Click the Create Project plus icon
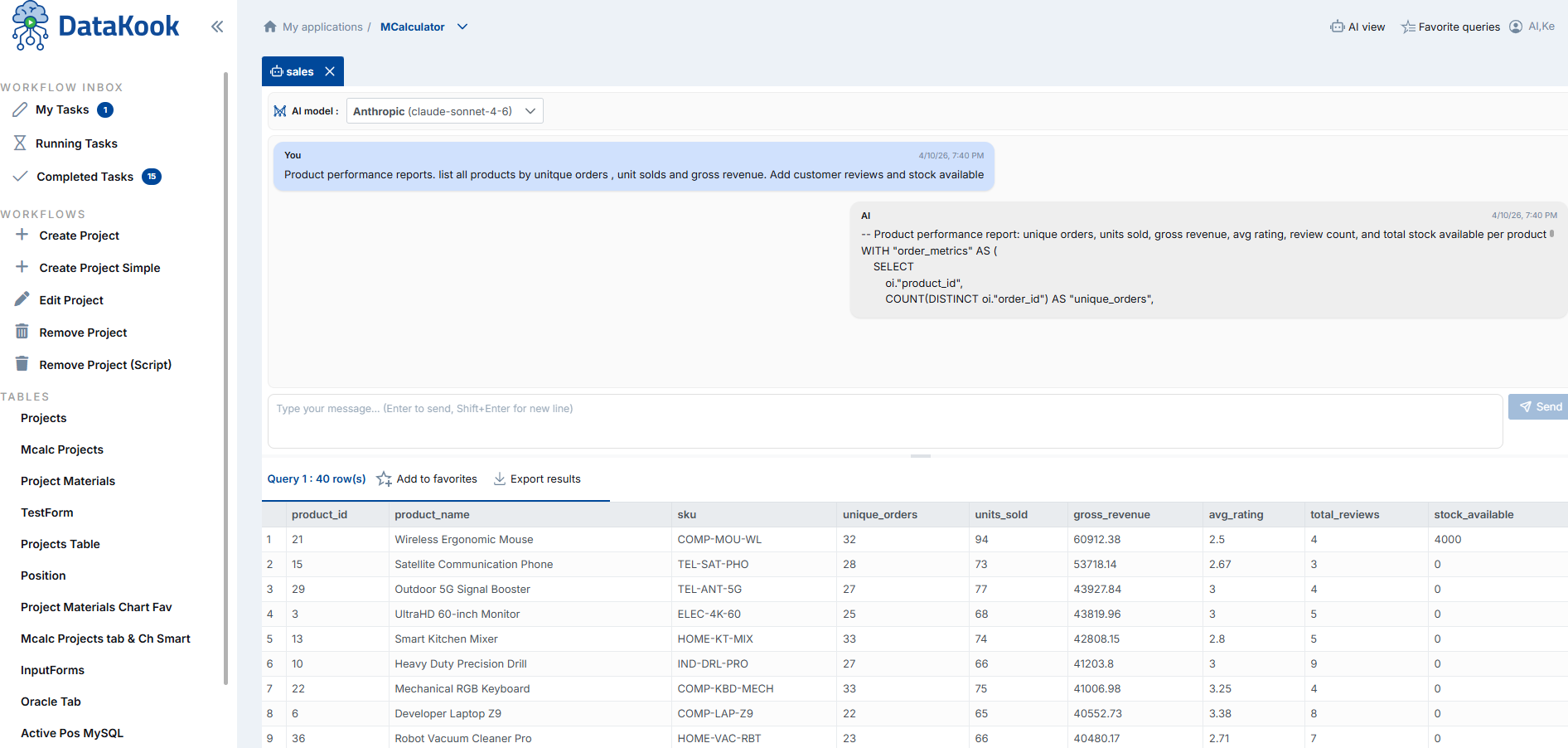This screenshot has height=748, width=1568. coord(20,235)
